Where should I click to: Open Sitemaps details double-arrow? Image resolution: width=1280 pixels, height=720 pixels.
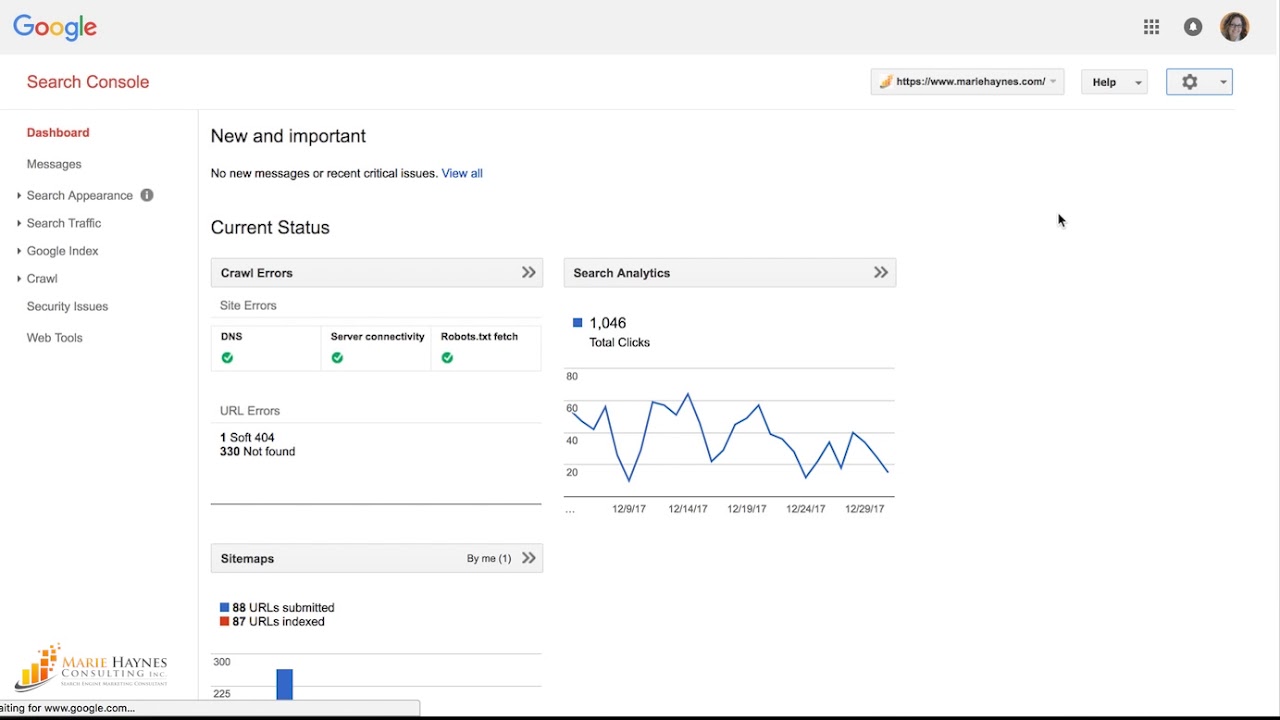(x=529, y=558)
